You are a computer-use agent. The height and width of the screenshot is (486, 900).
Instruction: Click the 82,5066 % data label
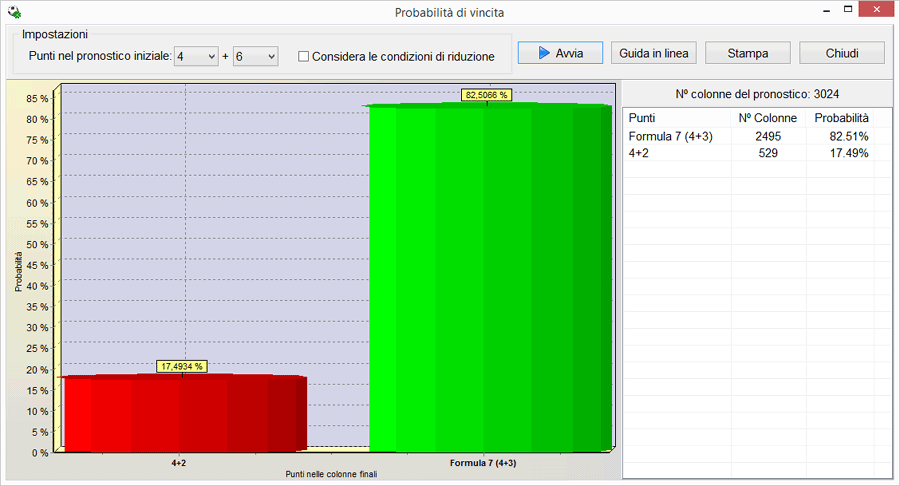(x=487, y=95)
